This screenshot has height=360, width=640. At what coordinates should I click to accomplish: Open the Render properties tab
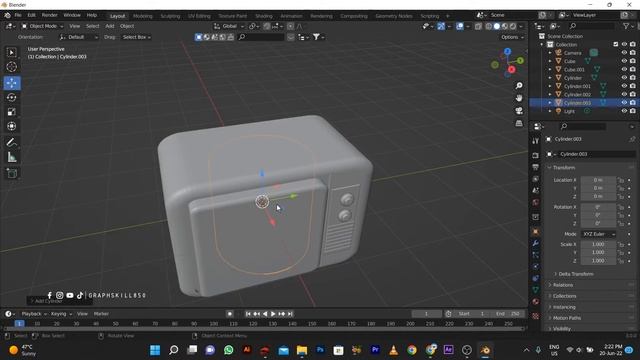click(x=536, y=156)
